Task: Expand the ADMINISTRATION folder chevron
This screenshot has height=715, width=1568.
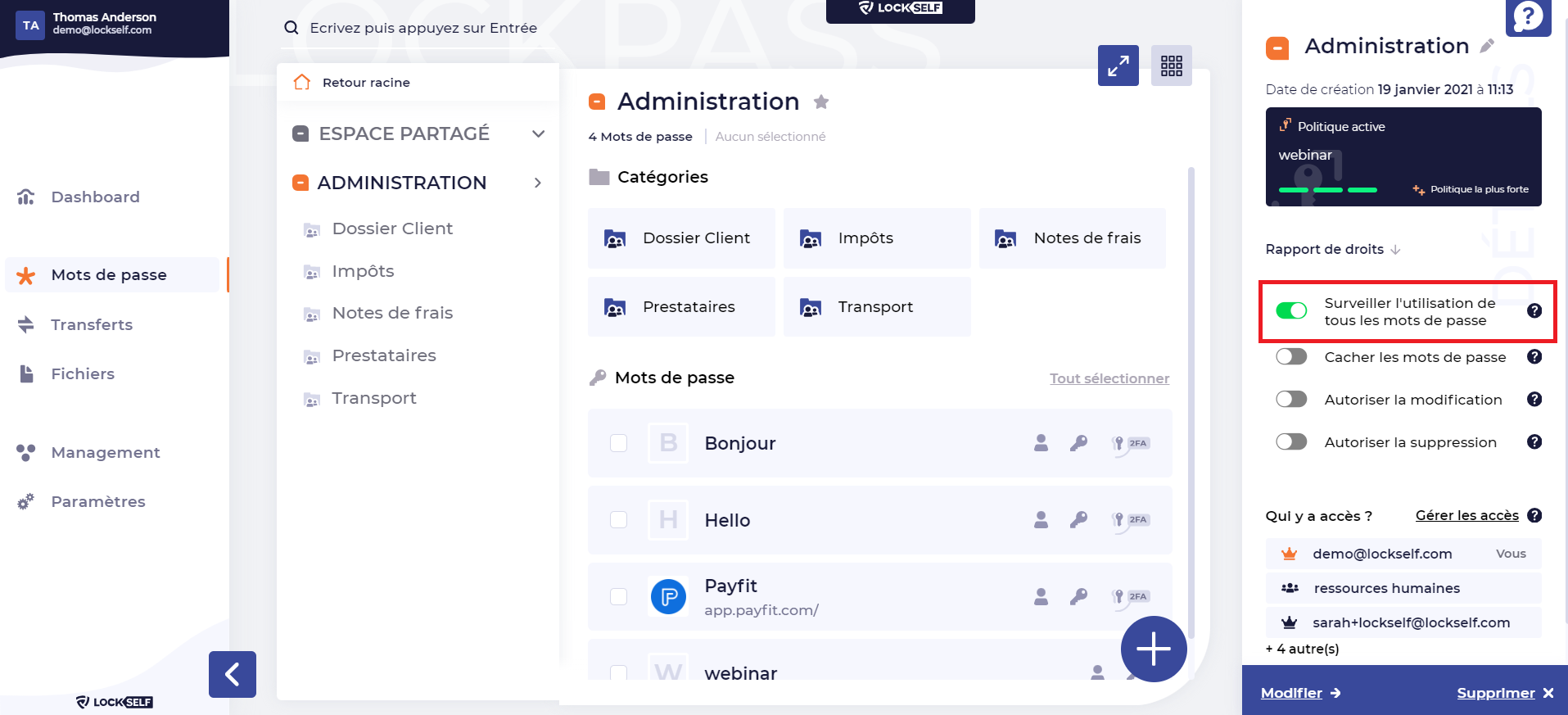Action: coord(538,183)
